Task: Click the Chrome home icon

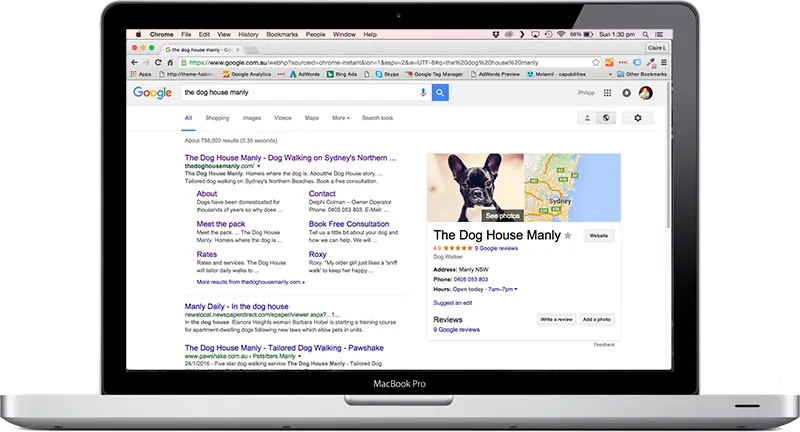Action: 170,62
